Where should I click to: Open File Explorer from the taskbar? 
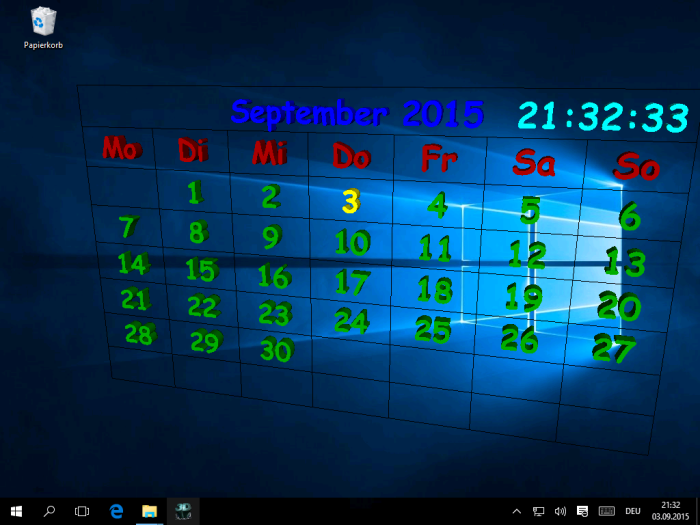[x=150, y=511]
